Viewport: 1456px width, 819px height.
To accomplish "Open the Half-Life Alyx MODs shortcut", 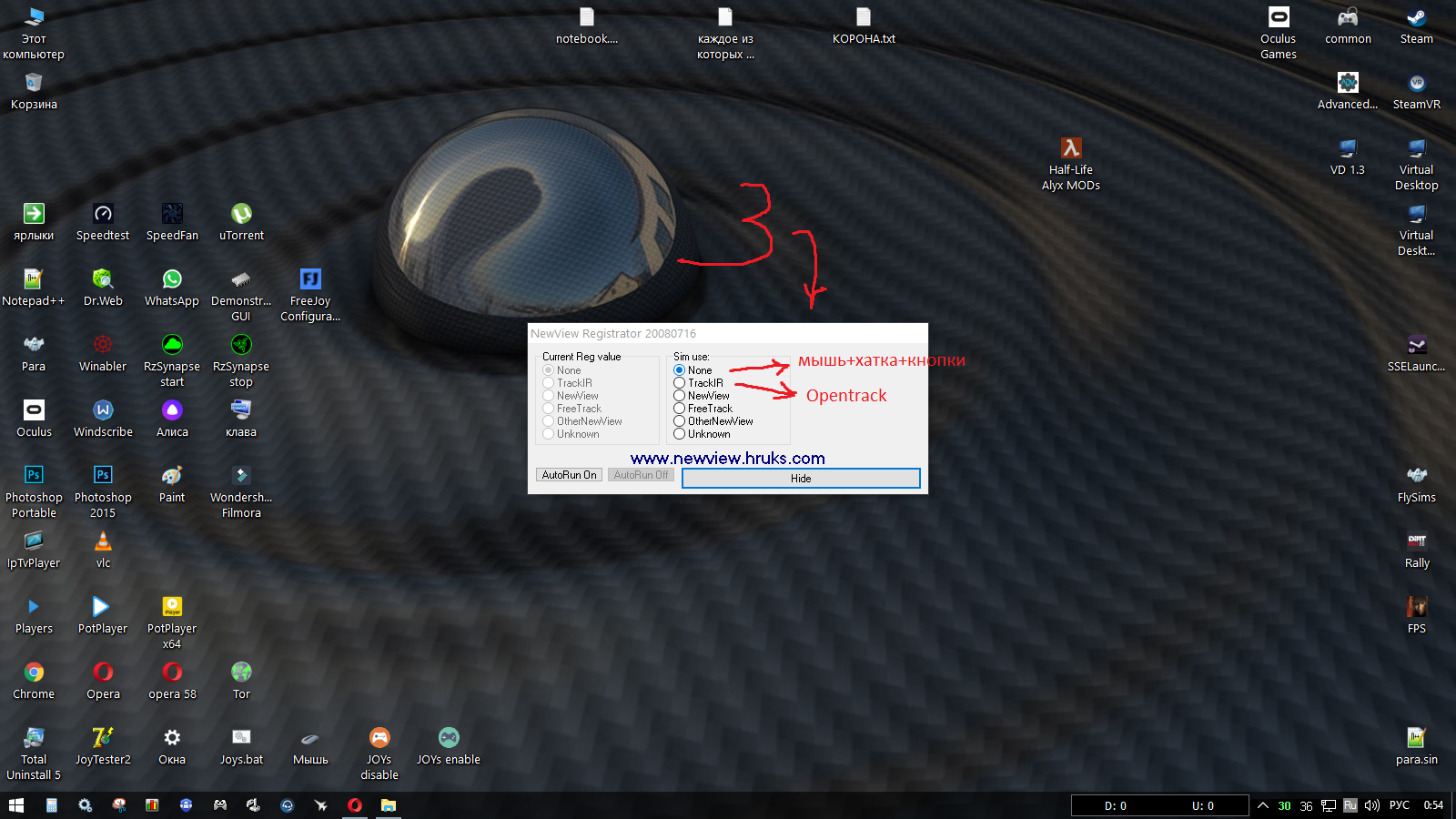I will point(1070,164).
